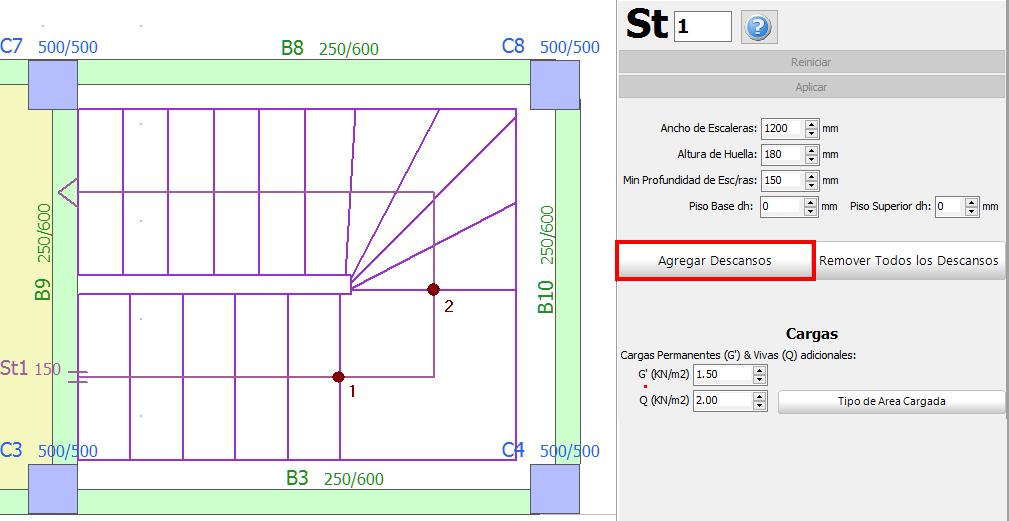Select column C7 square in the plan
The height and width of the screenshot is (521, 1009).
(x=52, y=85)
